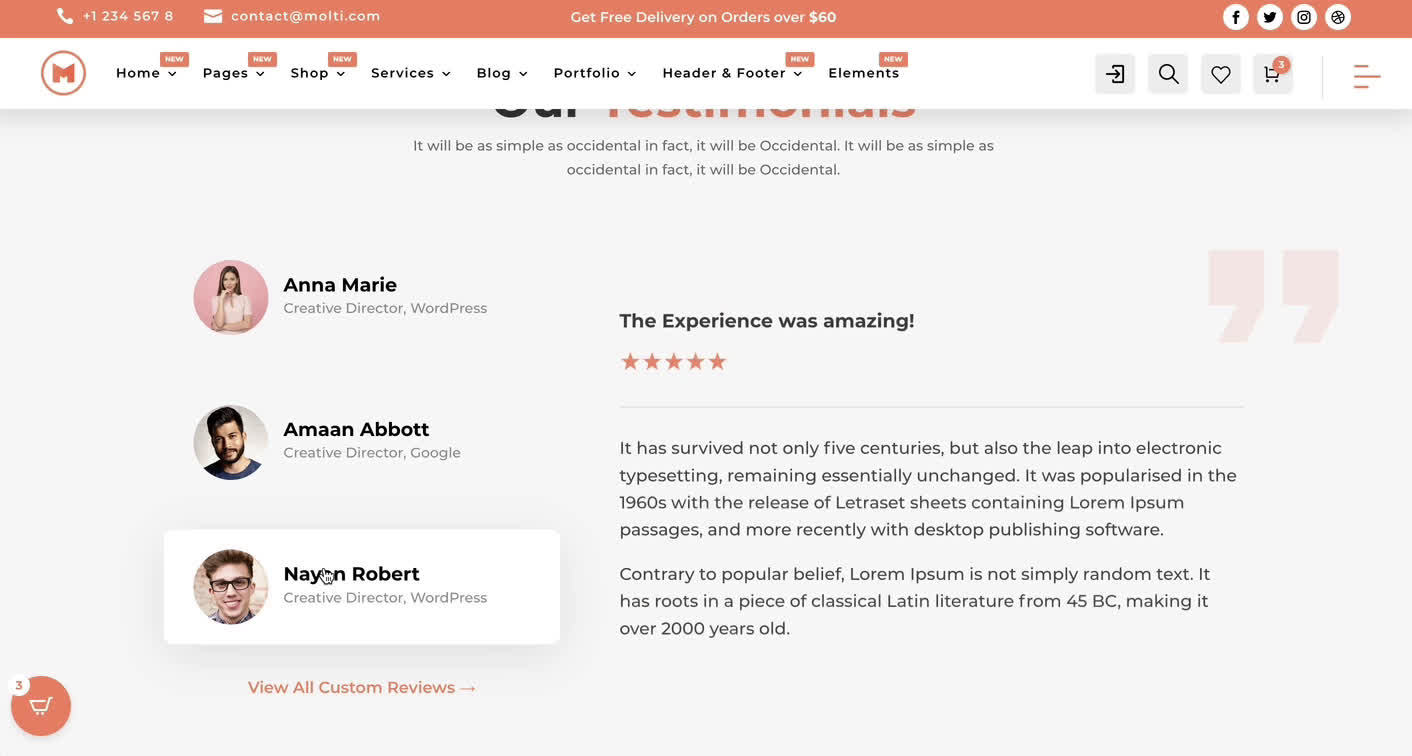Click View All Custom Reviews link
1412x756 pixels.
coord(362,688)
